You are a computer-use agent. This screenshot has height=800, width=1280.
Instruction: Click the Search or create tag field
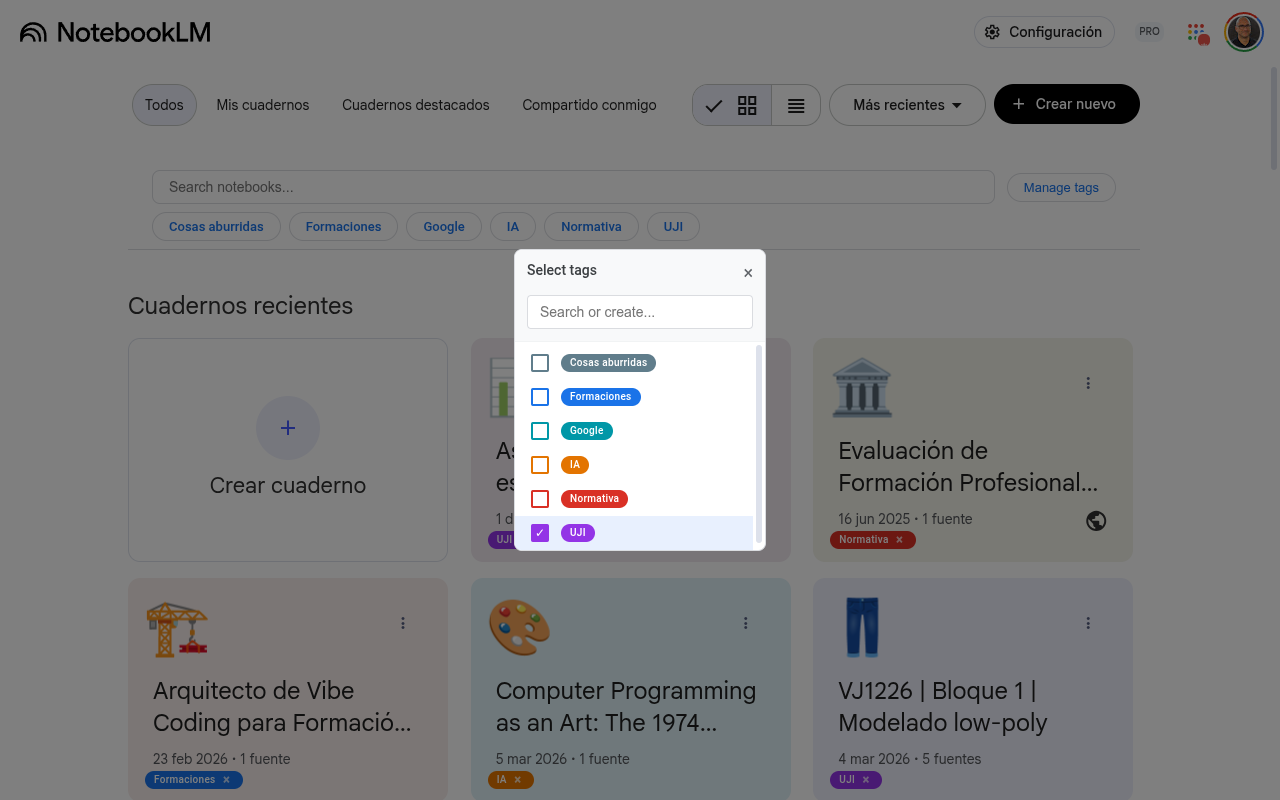coord(640,312)
